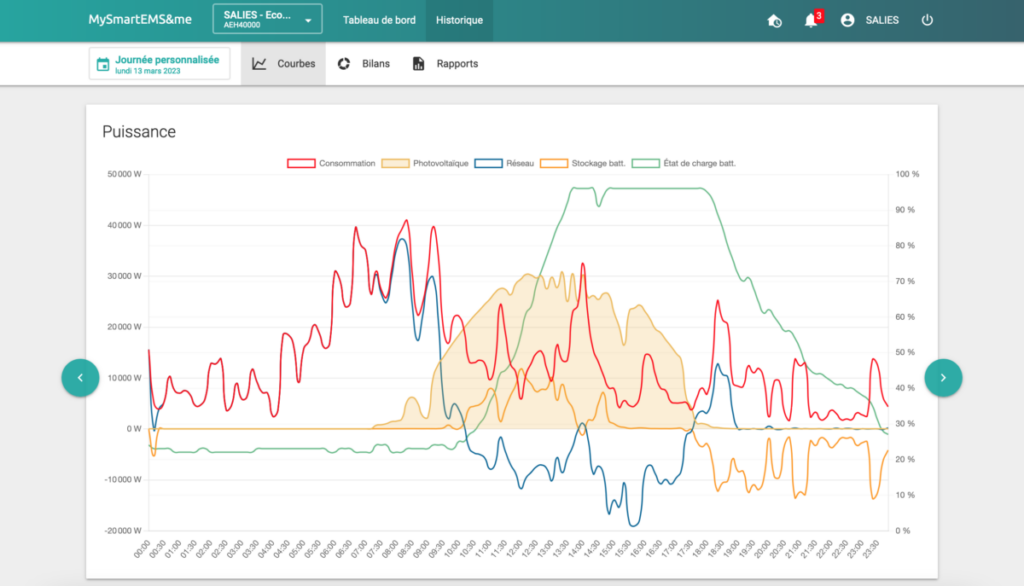Expand the SALIES site selector dropdown
This screenshot has height=586, width=1024.
coord(267,19)
